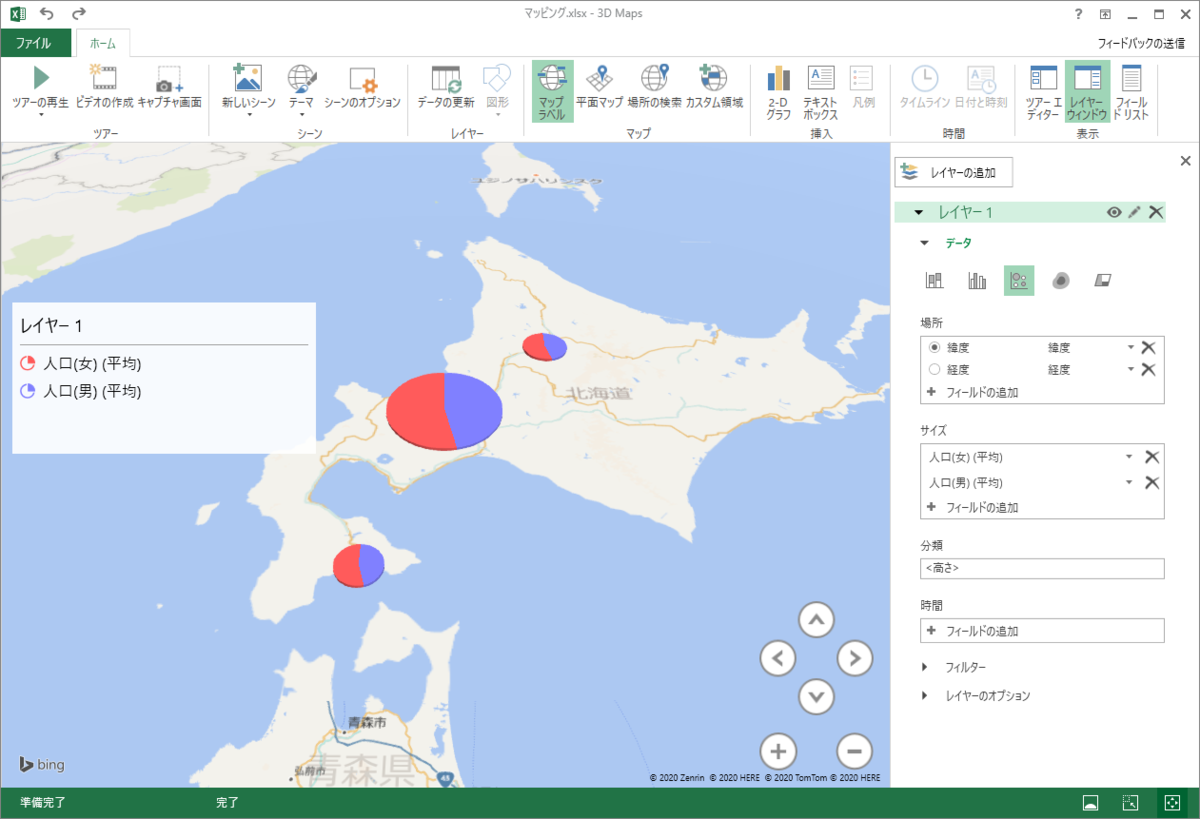Select the 経度 radio button

coord(935,369)
